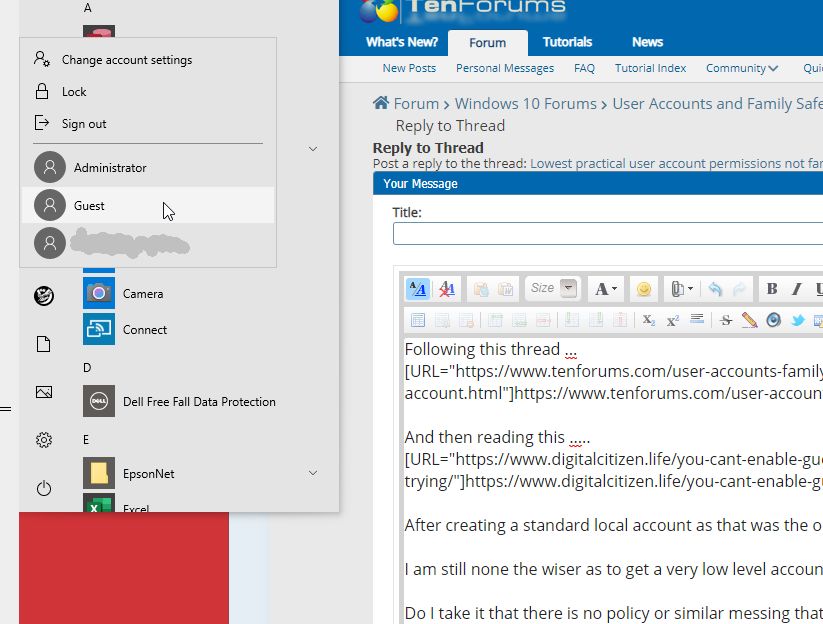823x624 pixels.
Task: Expand the folder chevron beside the account menu
Action: (x=313, y=149)
